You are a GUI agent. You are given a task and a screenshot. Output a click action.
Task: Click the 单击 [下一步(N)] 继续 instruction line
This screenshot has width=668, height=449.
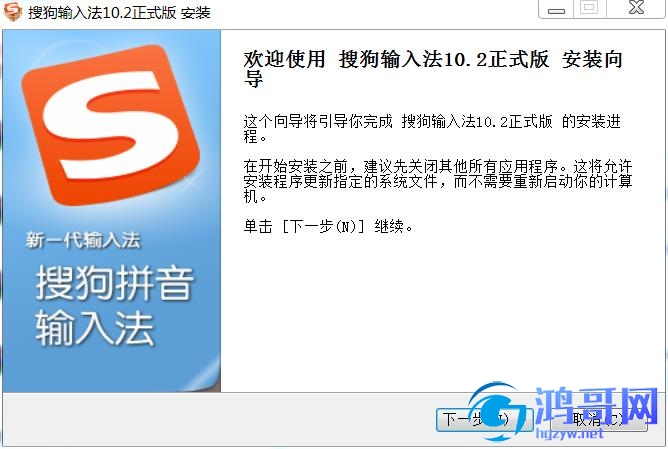pyautogui.click(x=328, y=226)
